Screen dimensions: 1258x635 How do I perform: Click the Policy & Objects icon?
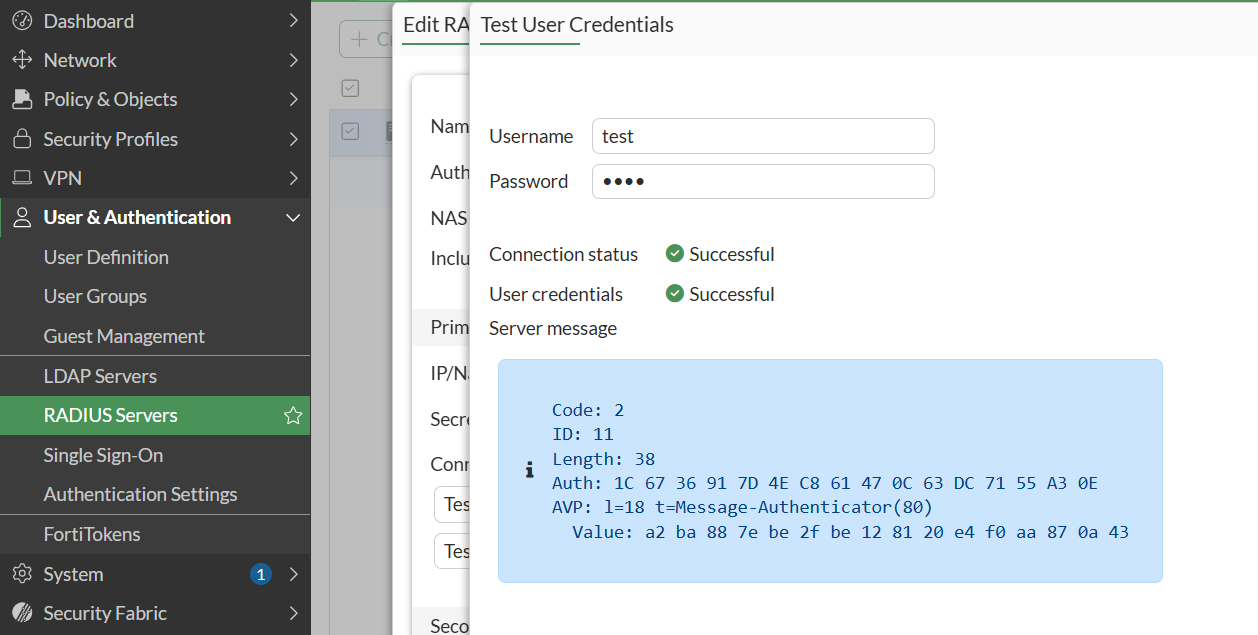pos(21,99)
